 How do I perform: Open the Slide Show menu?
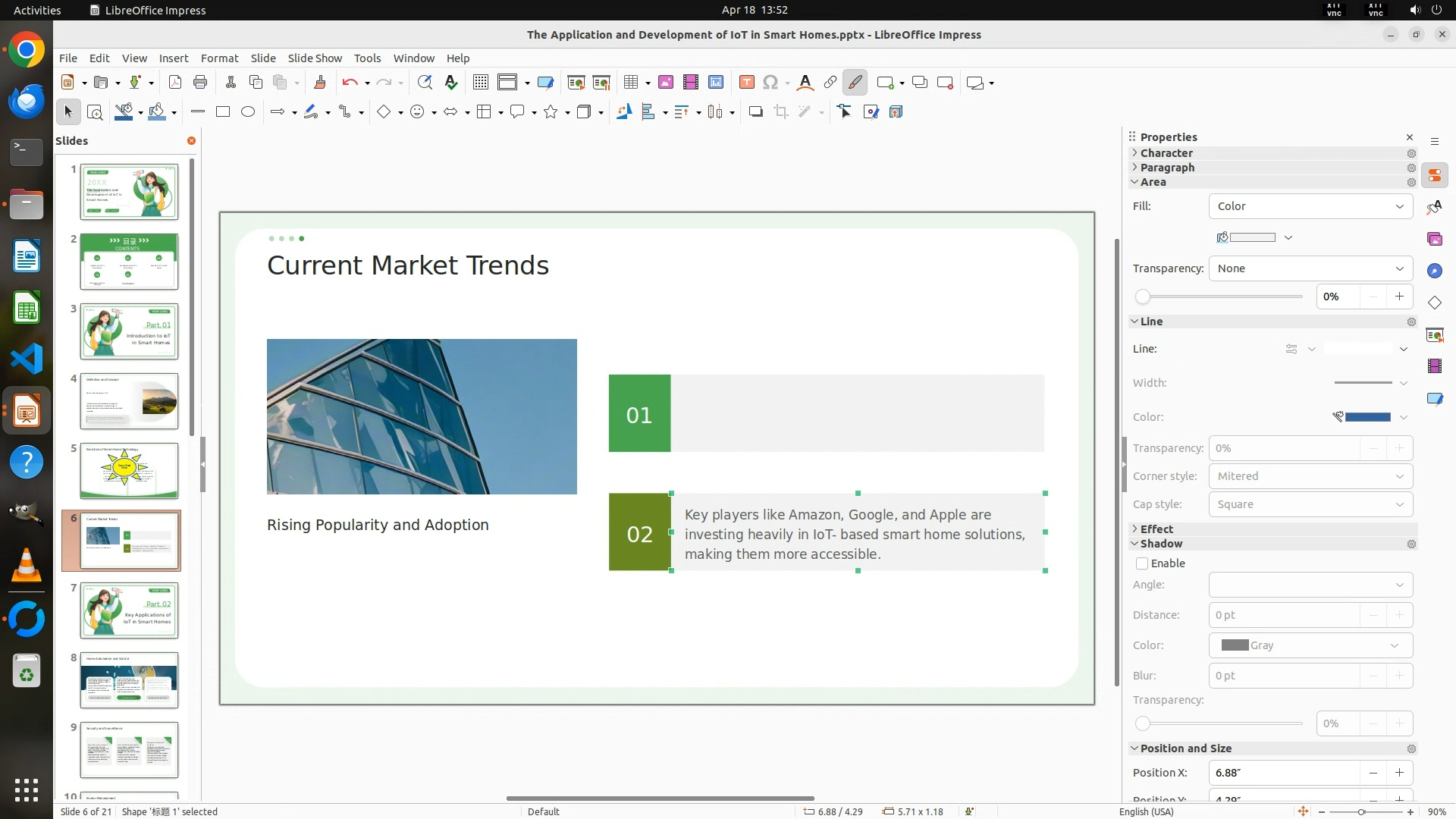[x=315, y=58]
